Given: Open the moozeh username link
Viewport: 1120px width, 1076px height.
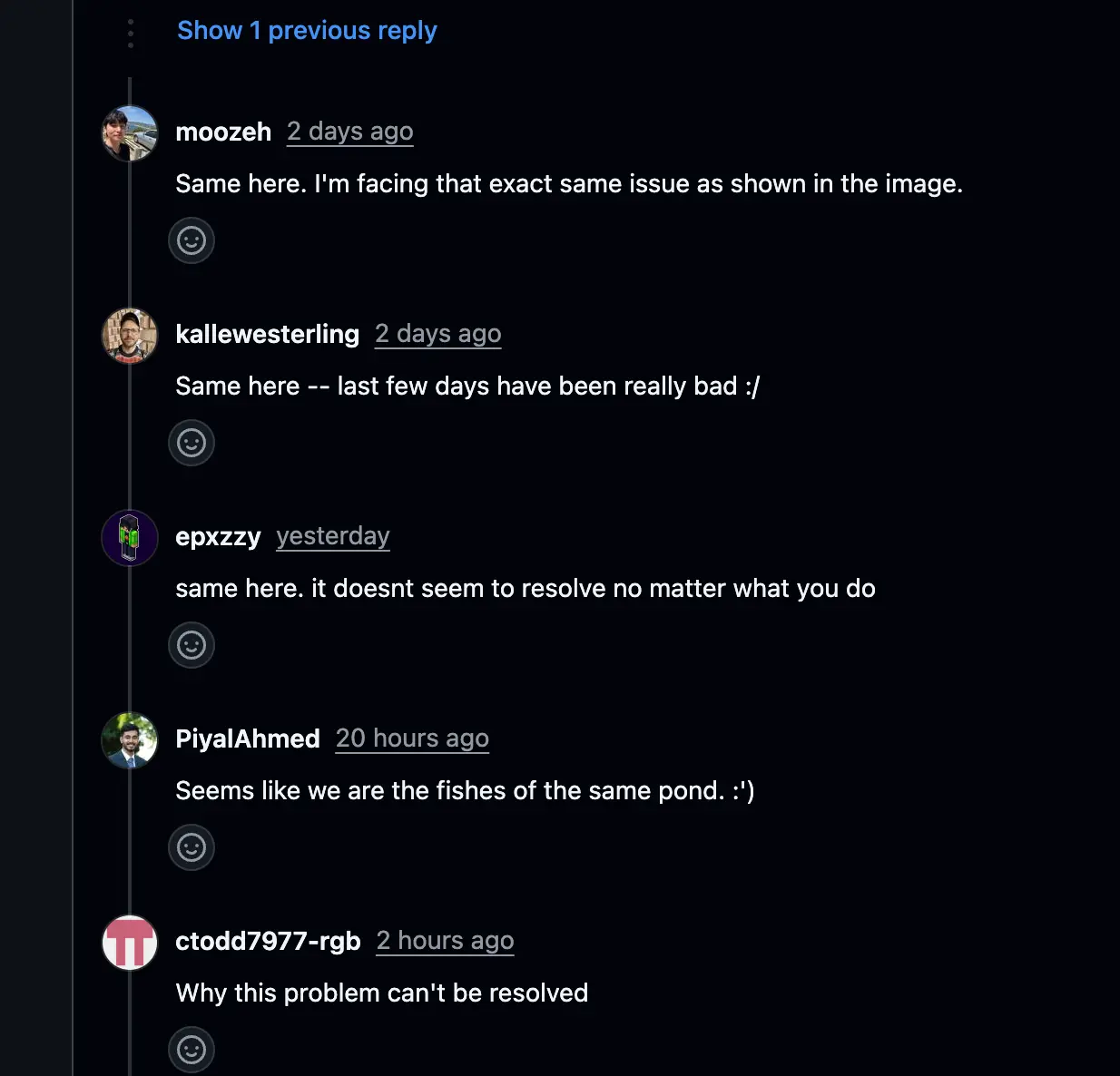Looking at the screenshot, I should (223, 132).
